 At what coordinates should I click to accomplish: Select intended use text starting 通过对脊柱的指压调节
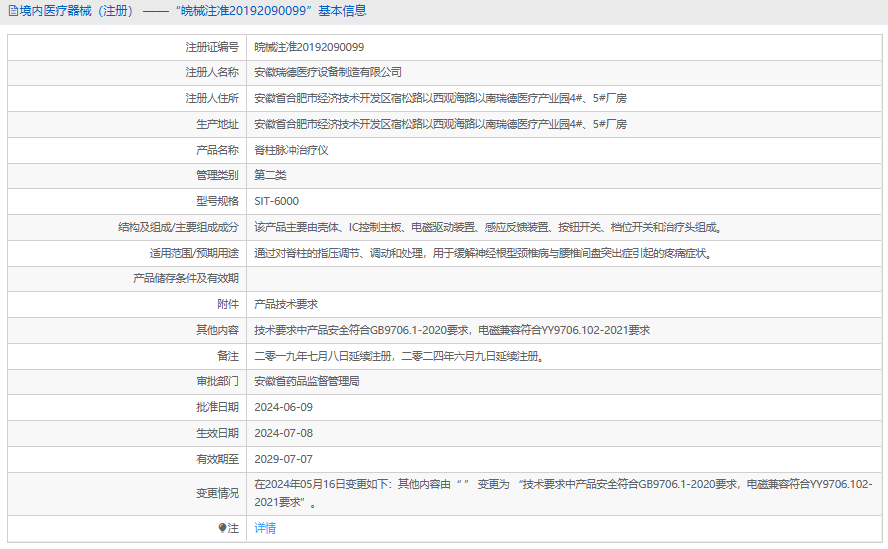[484, 253]
